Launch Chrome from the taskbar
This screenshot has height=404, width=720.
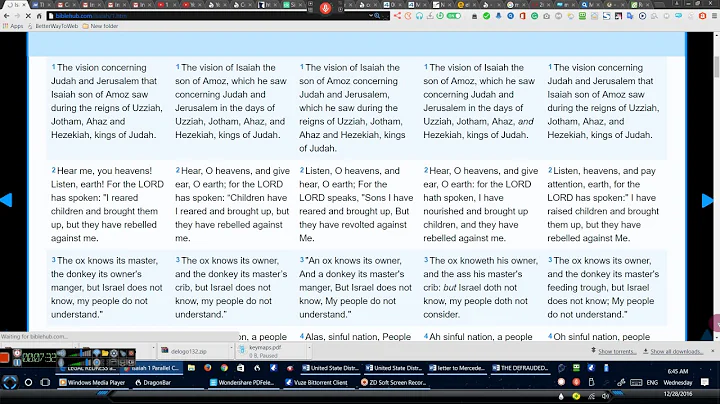click(x=224, y=368)
